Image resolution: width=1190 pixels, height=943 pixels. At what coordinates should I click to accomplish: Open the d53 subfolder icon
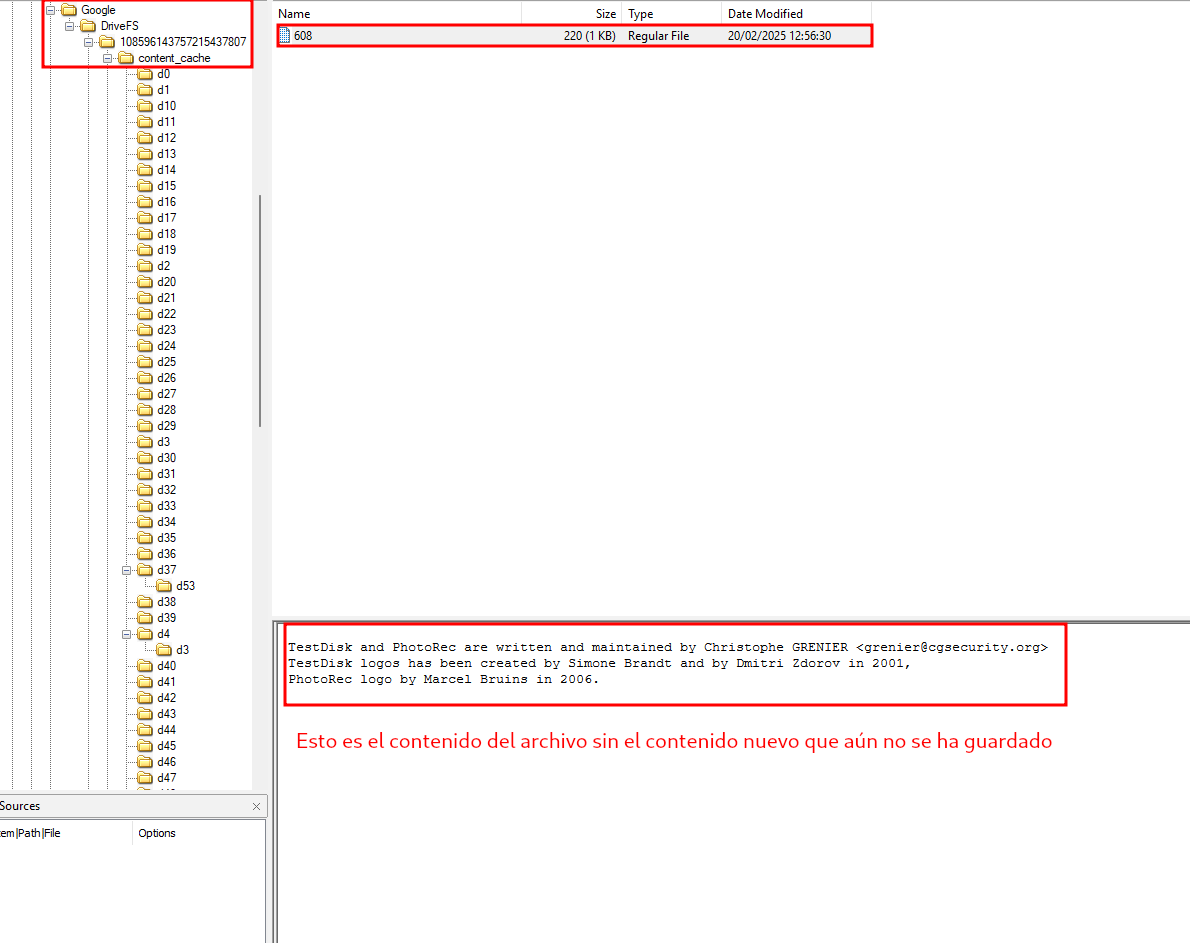(164, 586)
